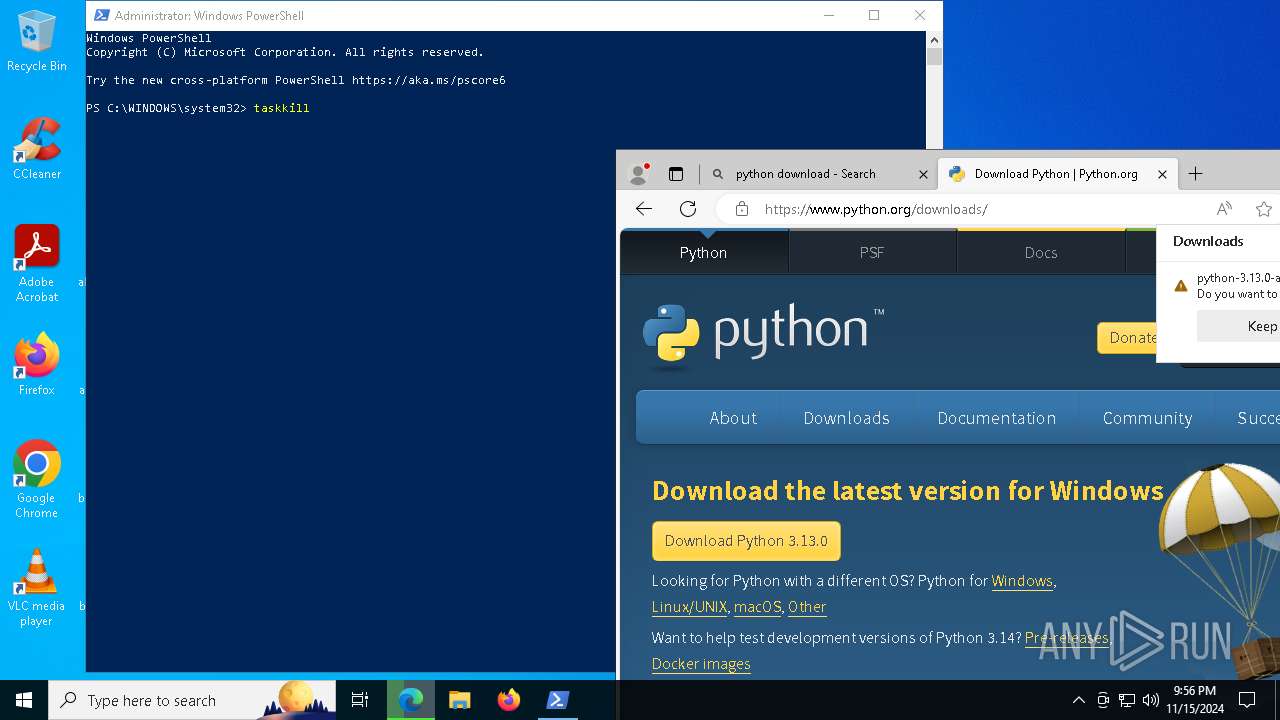
Task: Open the PSF top navigation tab
Action: (872, 252)
